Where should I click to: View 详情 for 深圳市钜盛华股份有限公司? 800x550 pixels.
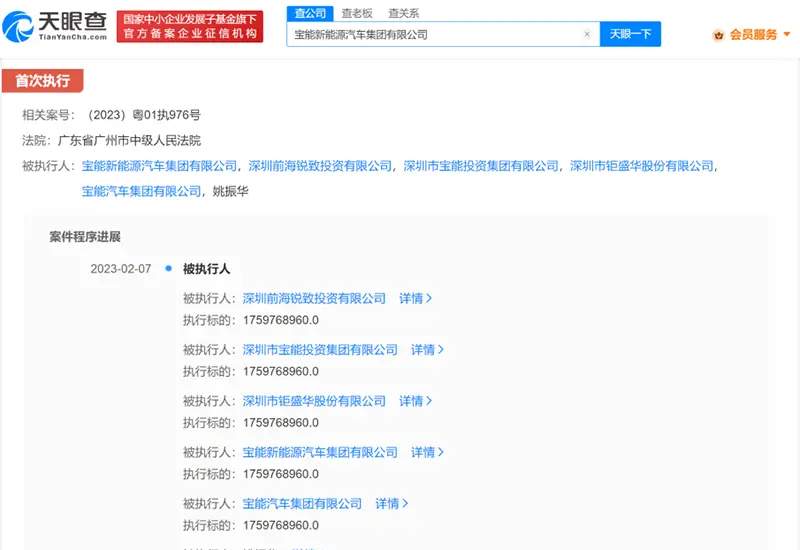(415, 401)
